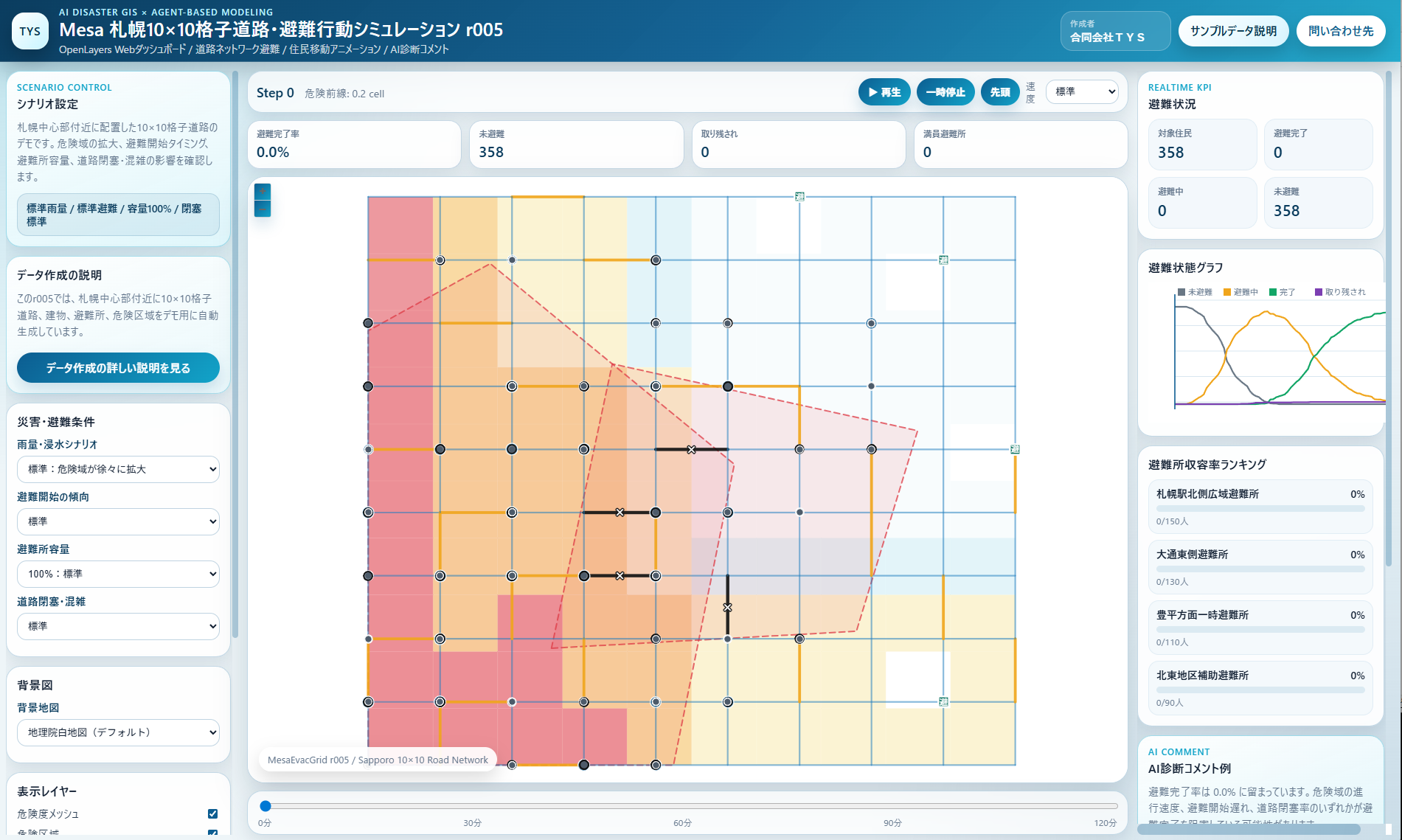Screen dimensions: 1402x840
Task: Select the lower-right interior shelter marker
Action: (x=943, y=701)
